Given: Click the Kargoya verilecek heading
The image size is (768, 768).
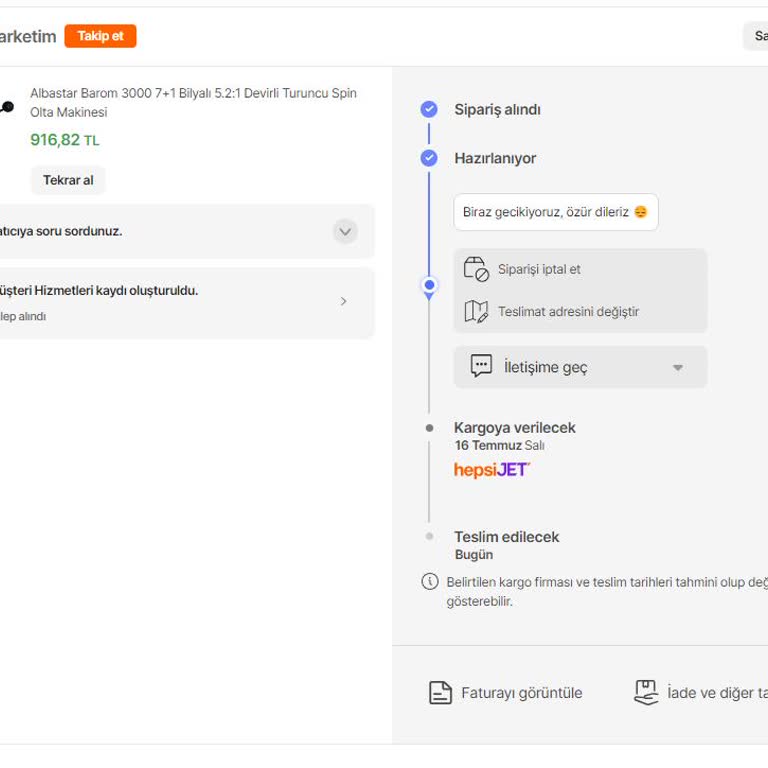Looking at the screenshot, I should pyautogui.click(x=514, y=428).
